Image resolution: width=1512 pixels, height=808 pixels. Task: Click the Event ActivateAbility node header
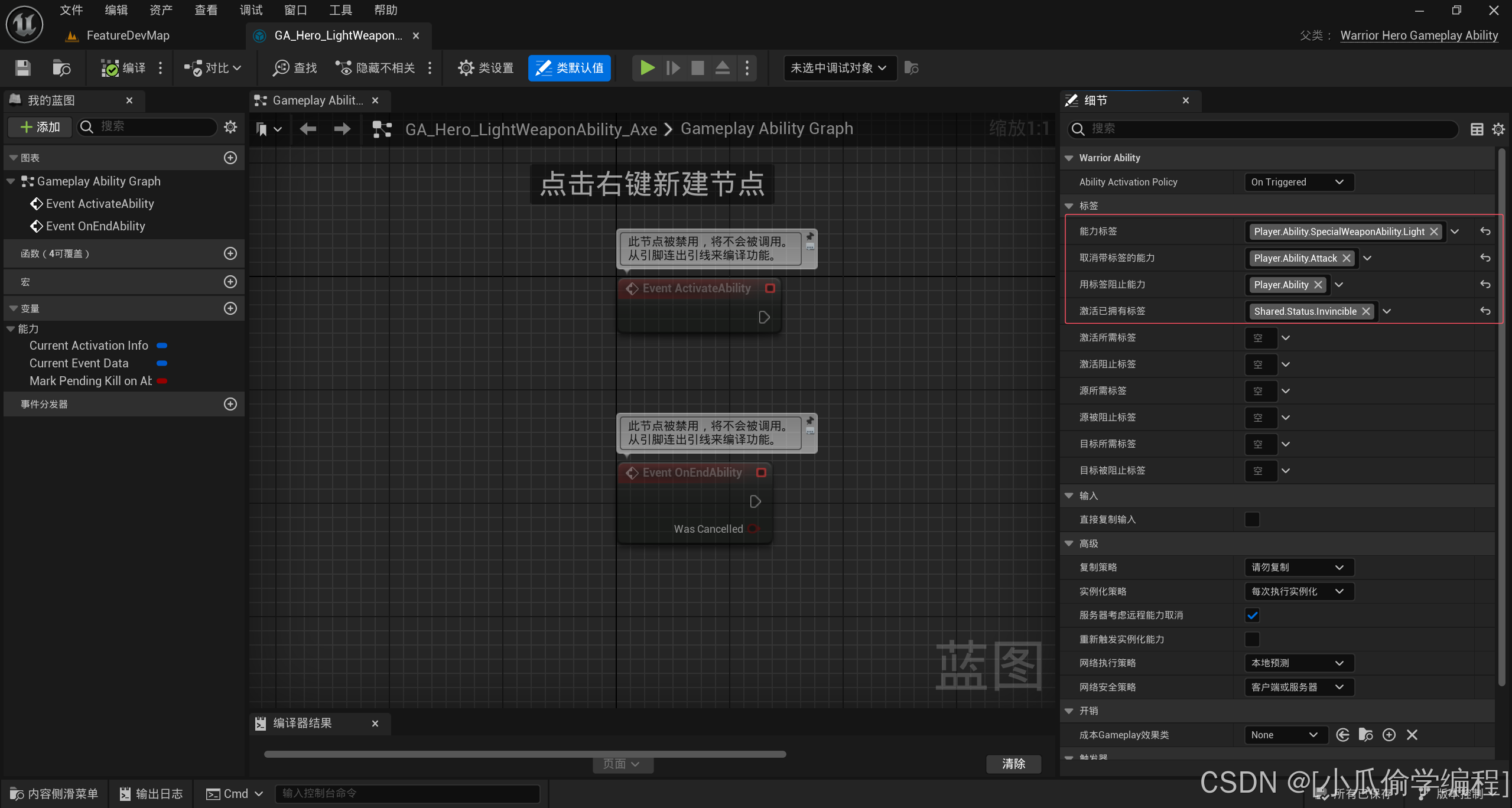coord(699,288)
